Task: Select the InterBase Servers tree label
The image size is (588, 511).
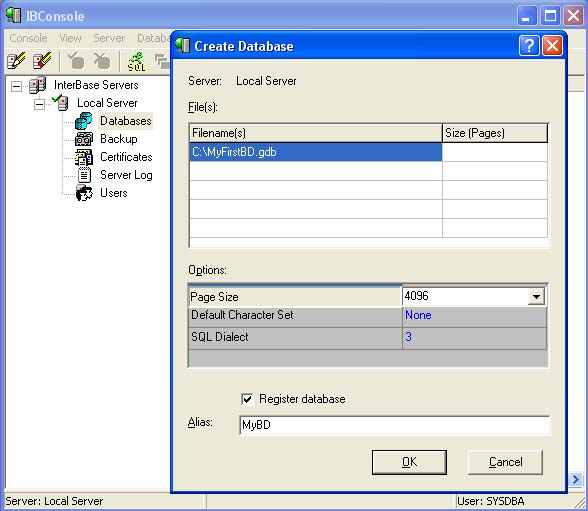Action: (96, 85)
